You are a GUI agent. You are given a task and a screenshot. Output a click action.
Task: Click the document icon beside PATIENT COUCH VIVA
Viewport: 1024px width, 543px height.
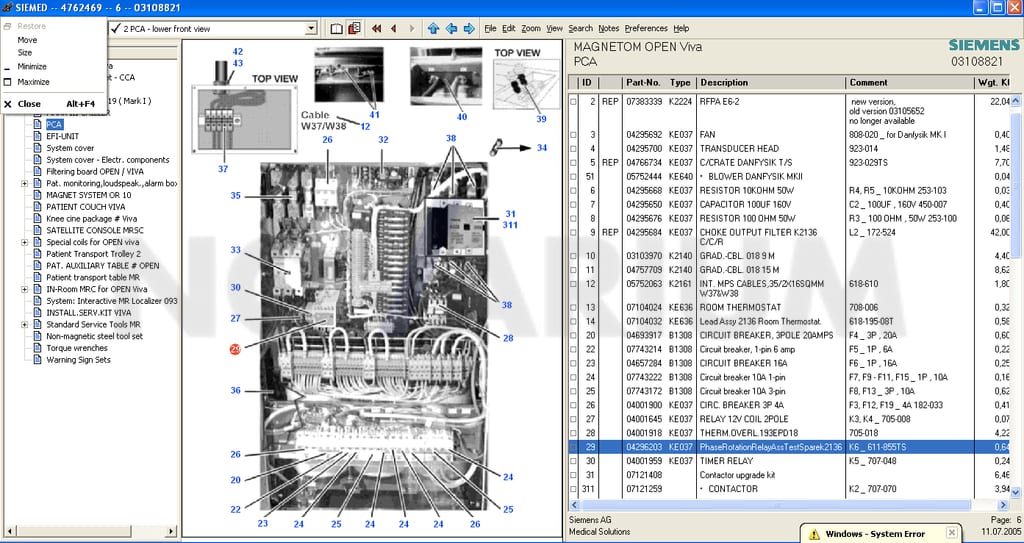(38, 206)
